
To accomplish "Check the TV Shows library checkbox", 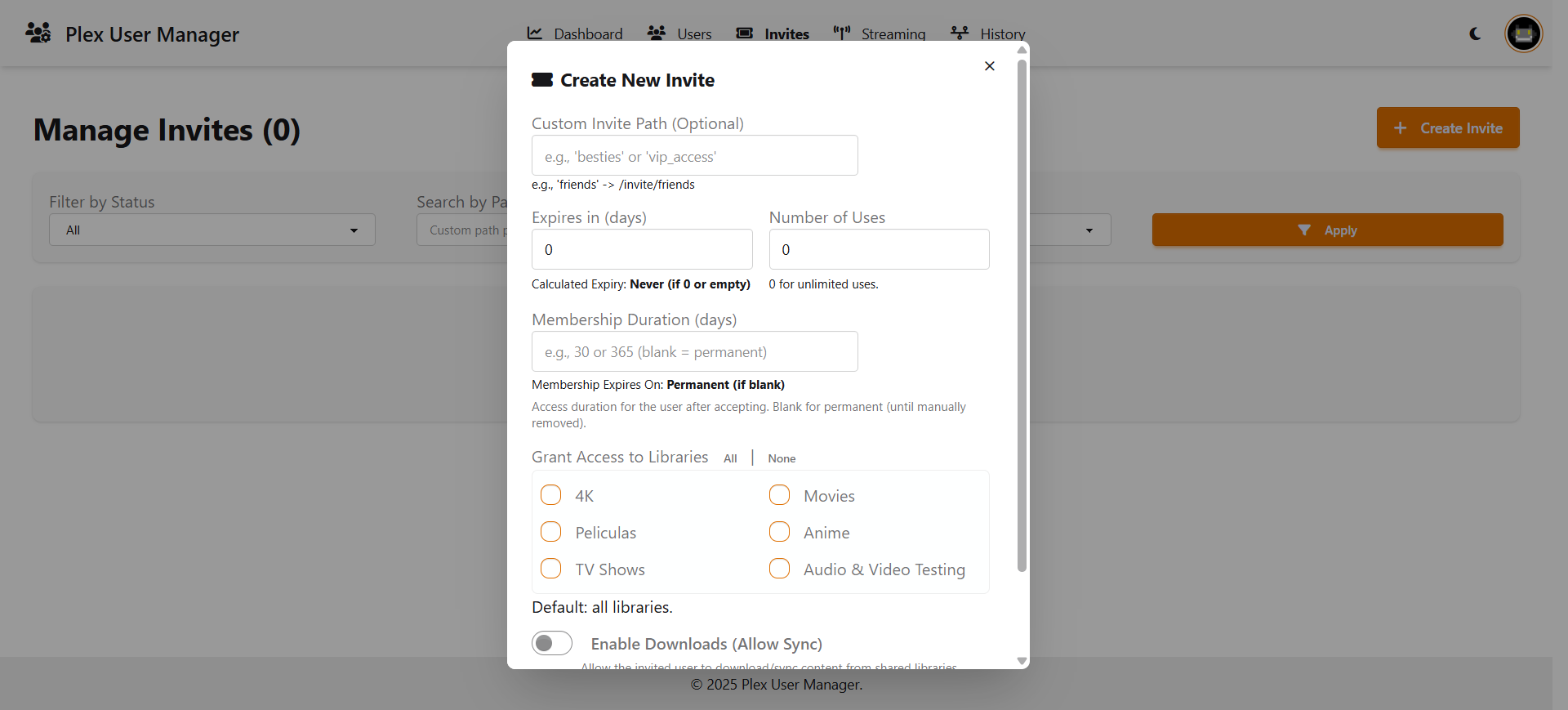I will (551, 569).
